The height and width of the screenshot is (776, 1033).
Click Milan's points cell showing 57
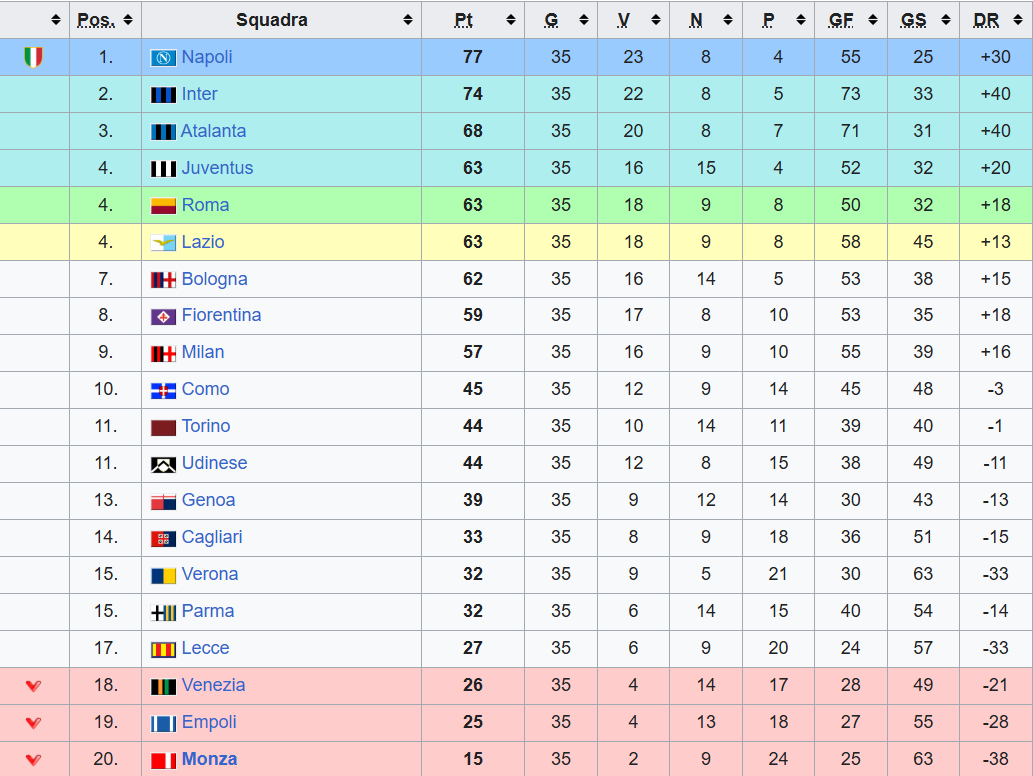[x=473, y=352]
